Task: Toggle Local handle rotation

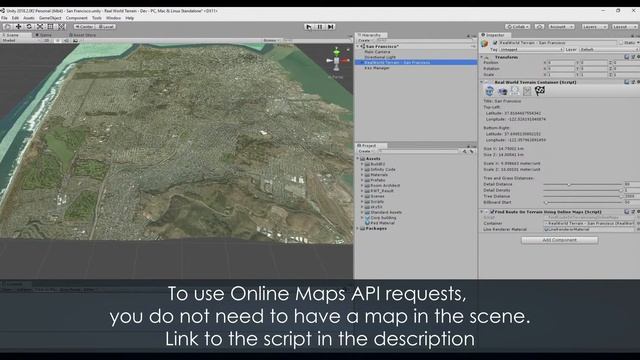Action: (106, 27)
